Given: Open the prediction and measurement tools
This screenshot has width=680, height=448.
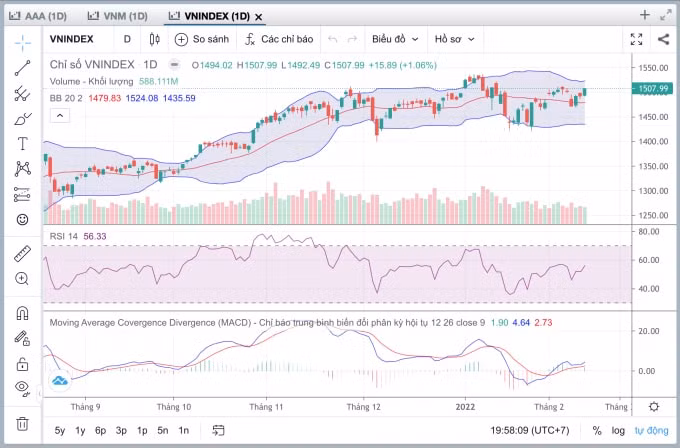Looking at the screenshot, I should pyautogui.click(x=23, y=194).
